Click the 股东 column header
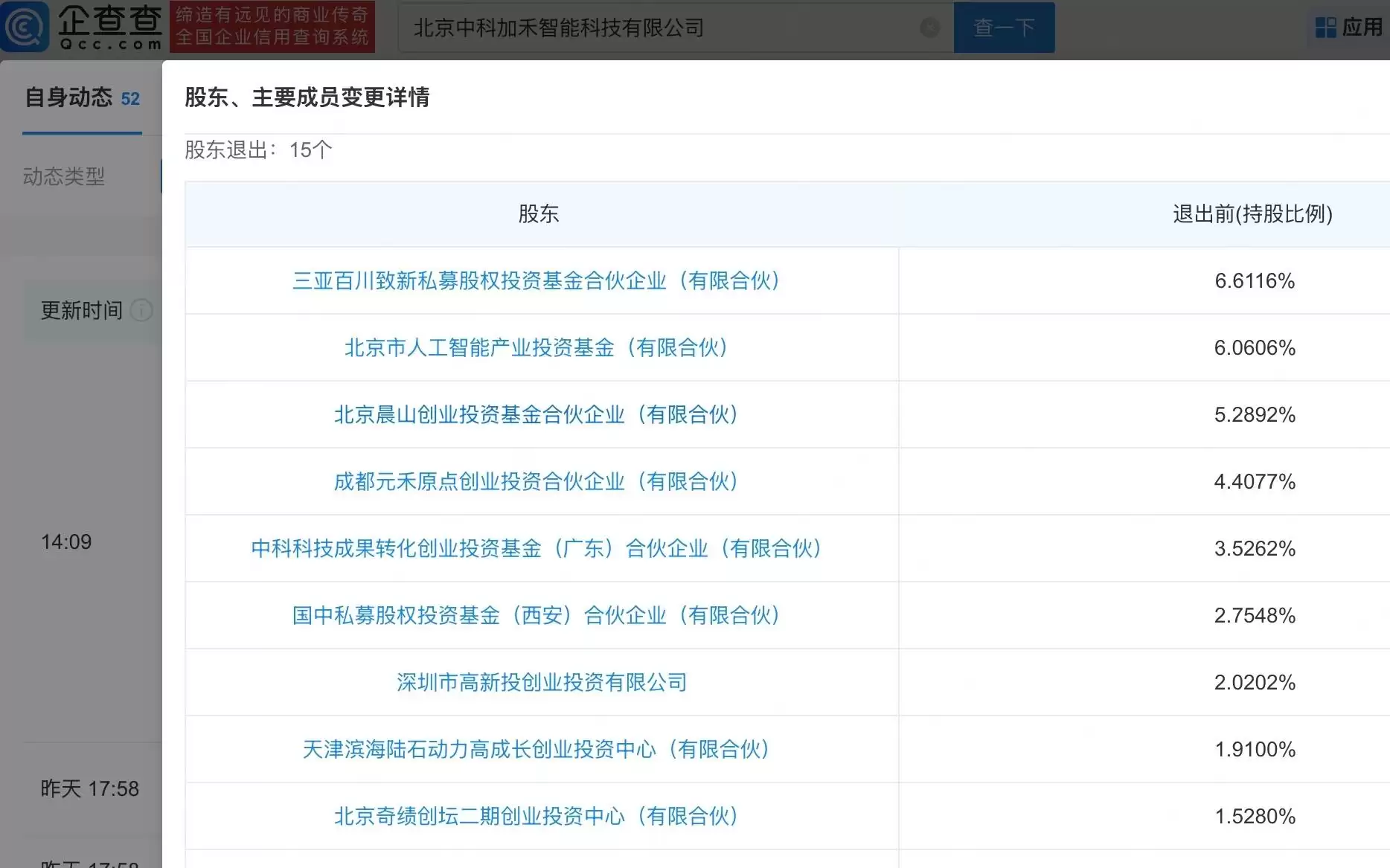The width and height of the screenshot is (1390, 868). (539, 214)
